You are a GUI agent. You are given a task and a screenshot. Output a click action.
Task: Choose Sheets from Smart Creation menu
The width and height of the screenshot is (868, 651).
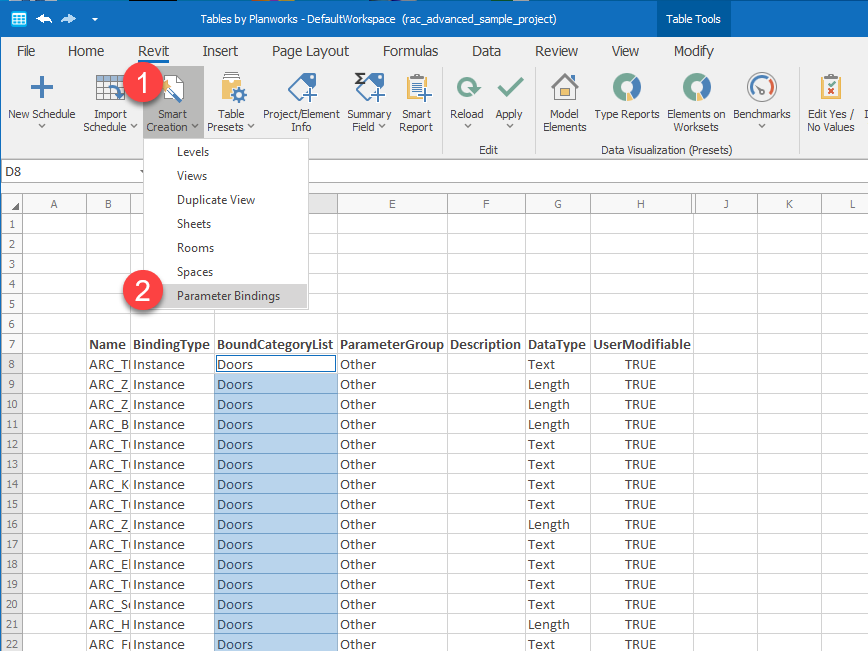tap(225, 224)
